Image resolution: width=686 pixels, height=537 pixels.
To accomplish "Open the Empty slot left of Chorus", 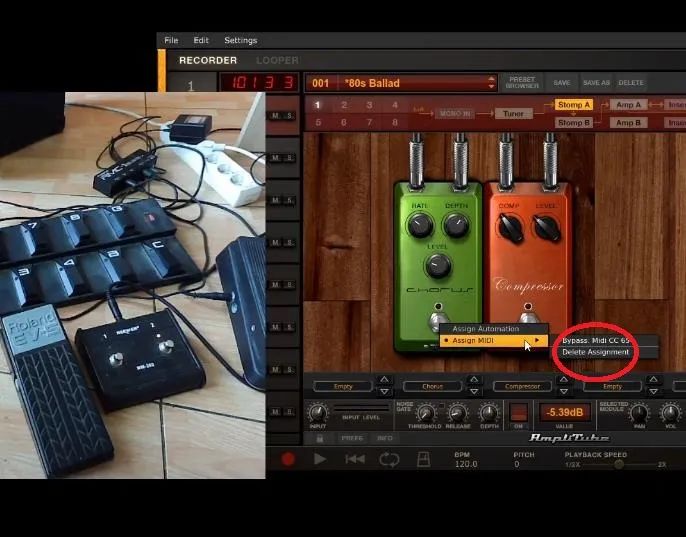I will pyautogui.click(x=343, y=386).
